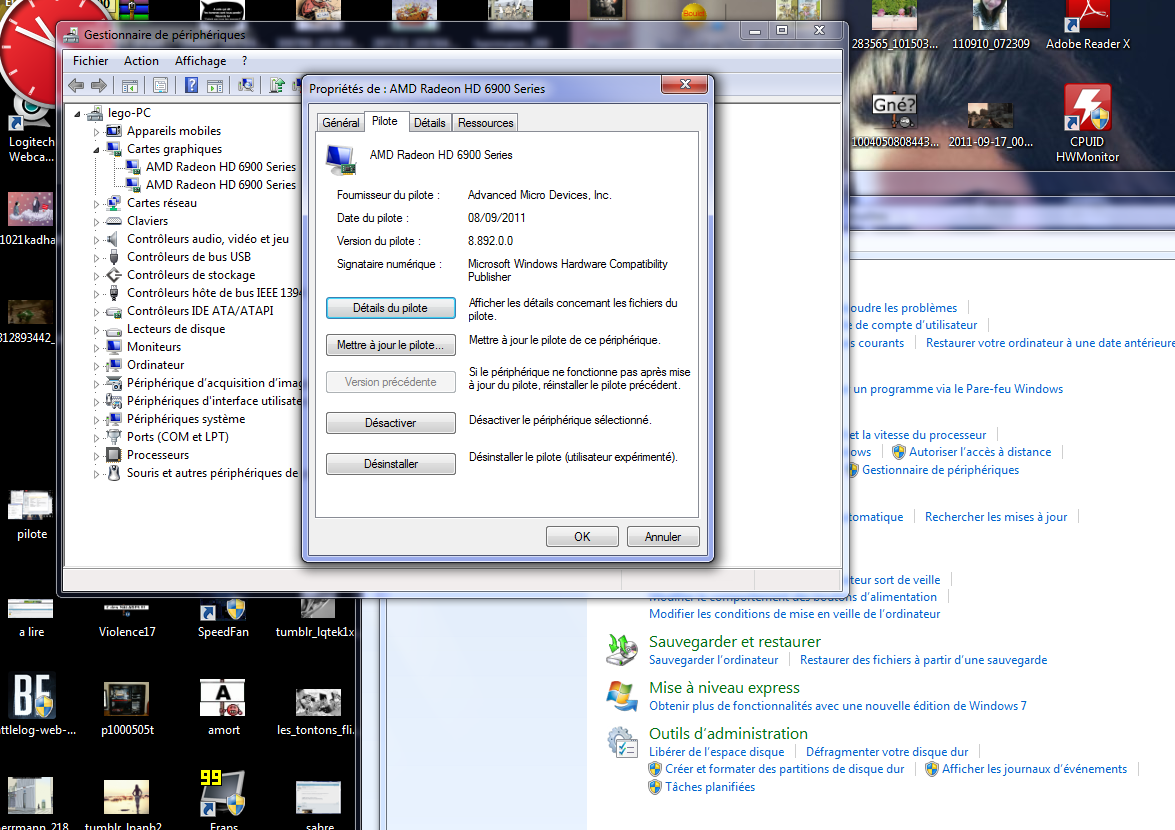
Task: Expand the Cartes réseau category
Action: click(x=97, y=203)
